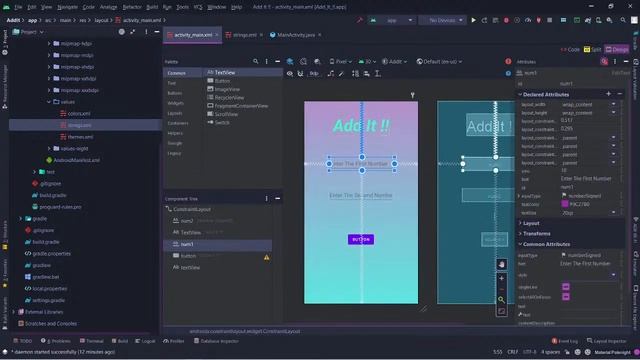Image resolution: width=640 pixels, height=360 pixels.
Task: Switch to Split view mode
Action: coord(592,49)
